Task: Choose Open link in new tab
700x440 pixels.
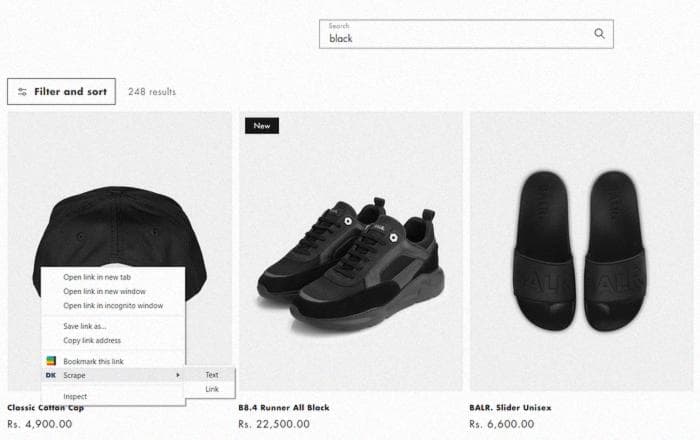Action: pos(97,277)
